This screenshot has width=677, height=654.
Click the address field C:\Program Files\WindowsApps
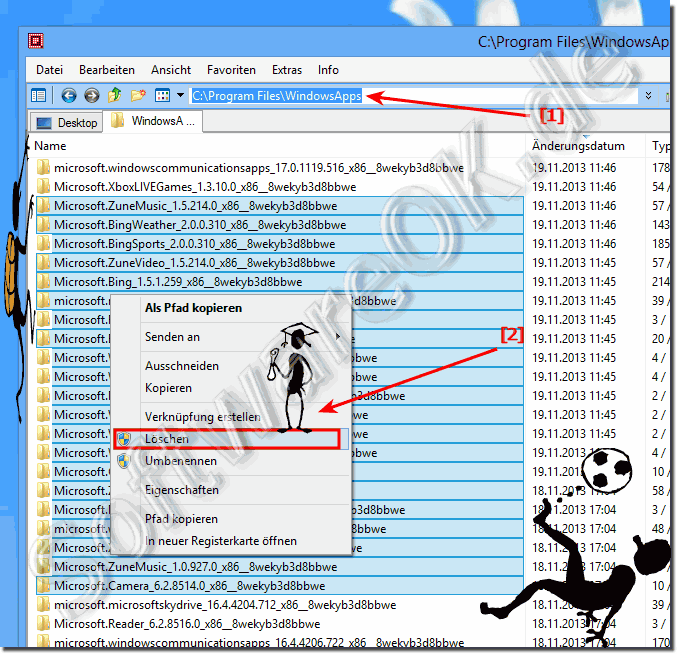414,95
